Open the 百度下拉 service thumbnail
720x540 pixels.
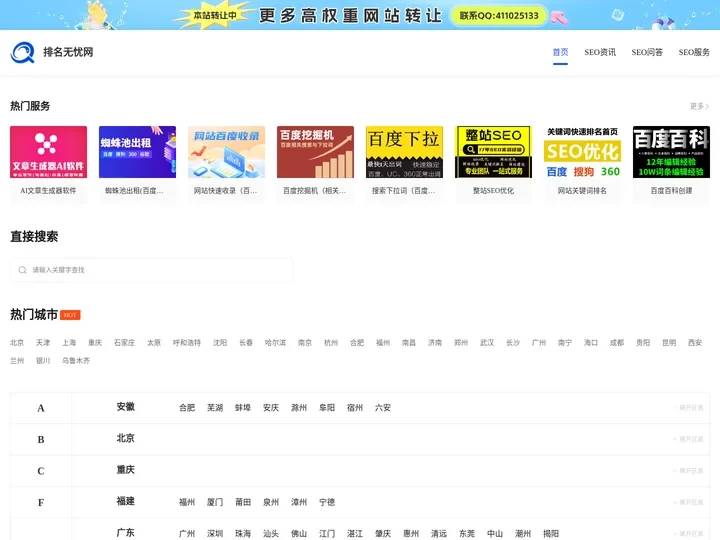tap(404, 152)
